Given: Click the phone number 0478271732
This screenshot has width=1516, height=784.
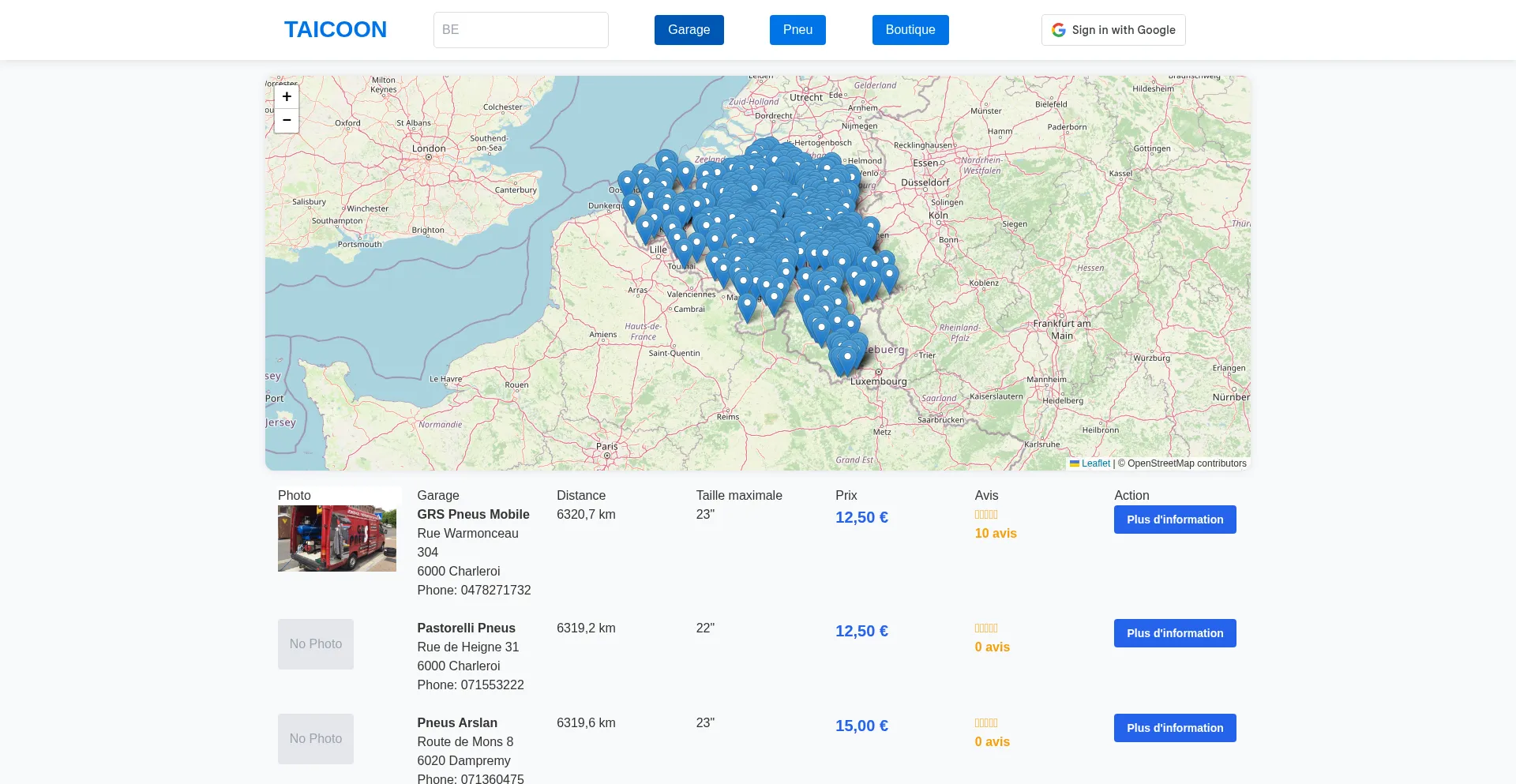Looking at the screenshot, I should click(x=496, y=591).
